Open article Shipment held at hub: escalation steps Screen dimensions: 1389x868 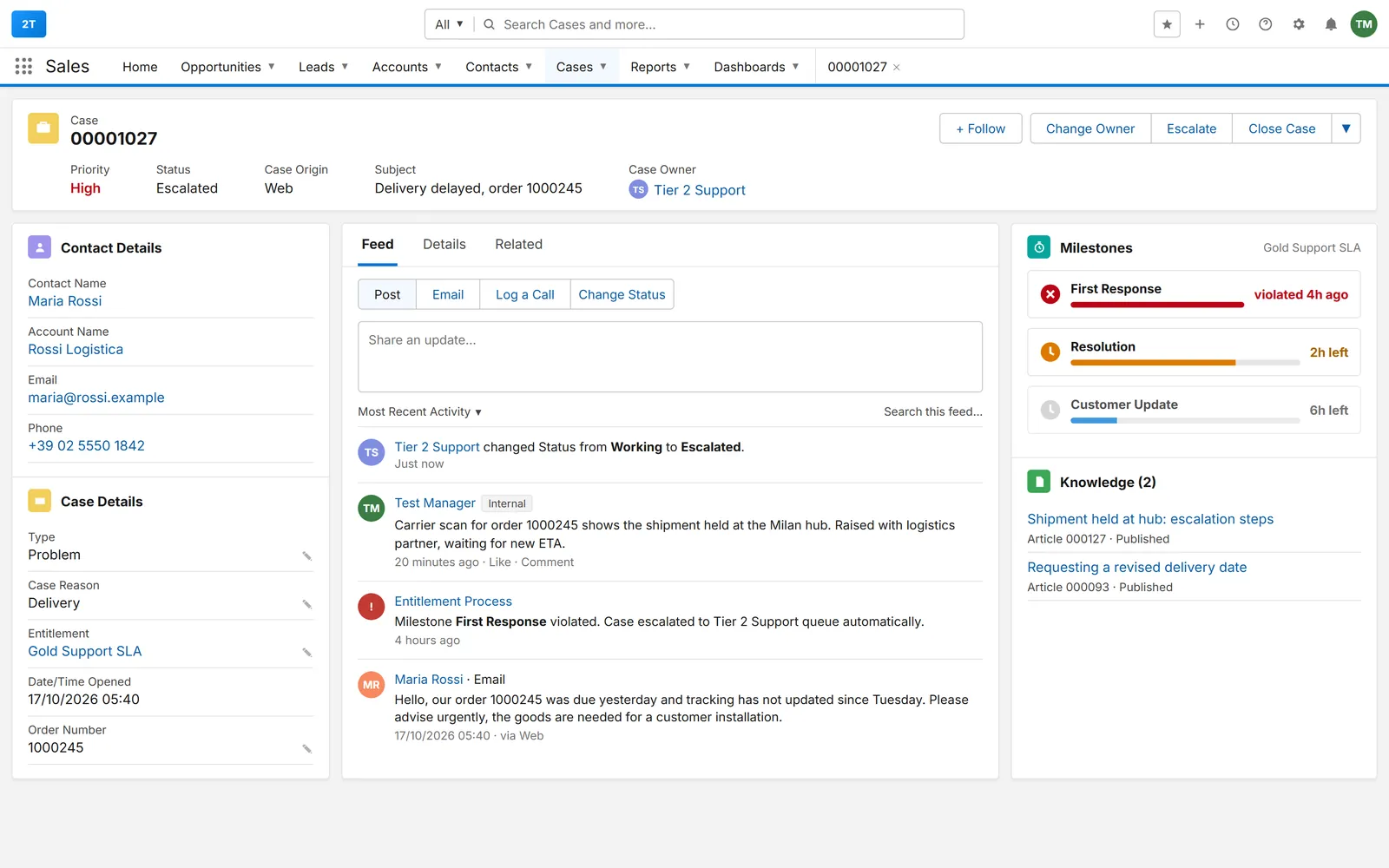[x=1150, y=519]
